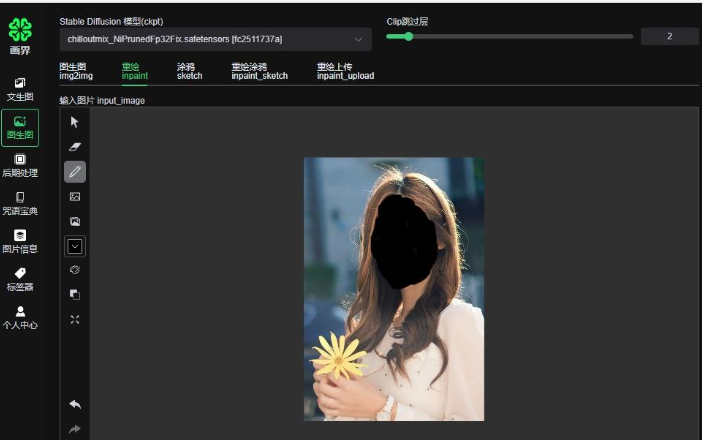
Task: Click the green clover 画界 logo
Action: coord(20,36)
